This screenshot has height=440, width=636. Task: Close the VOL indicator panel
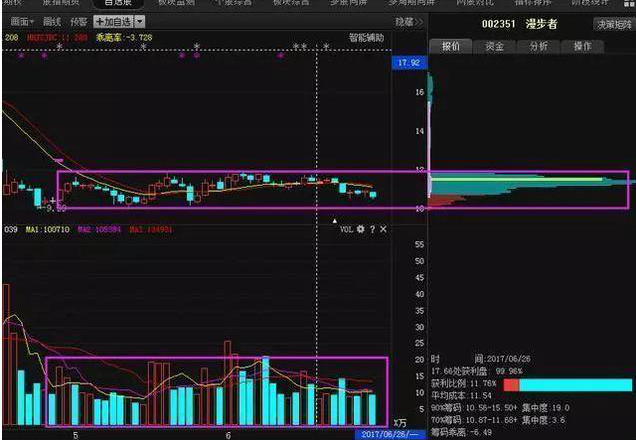[384, 229]
